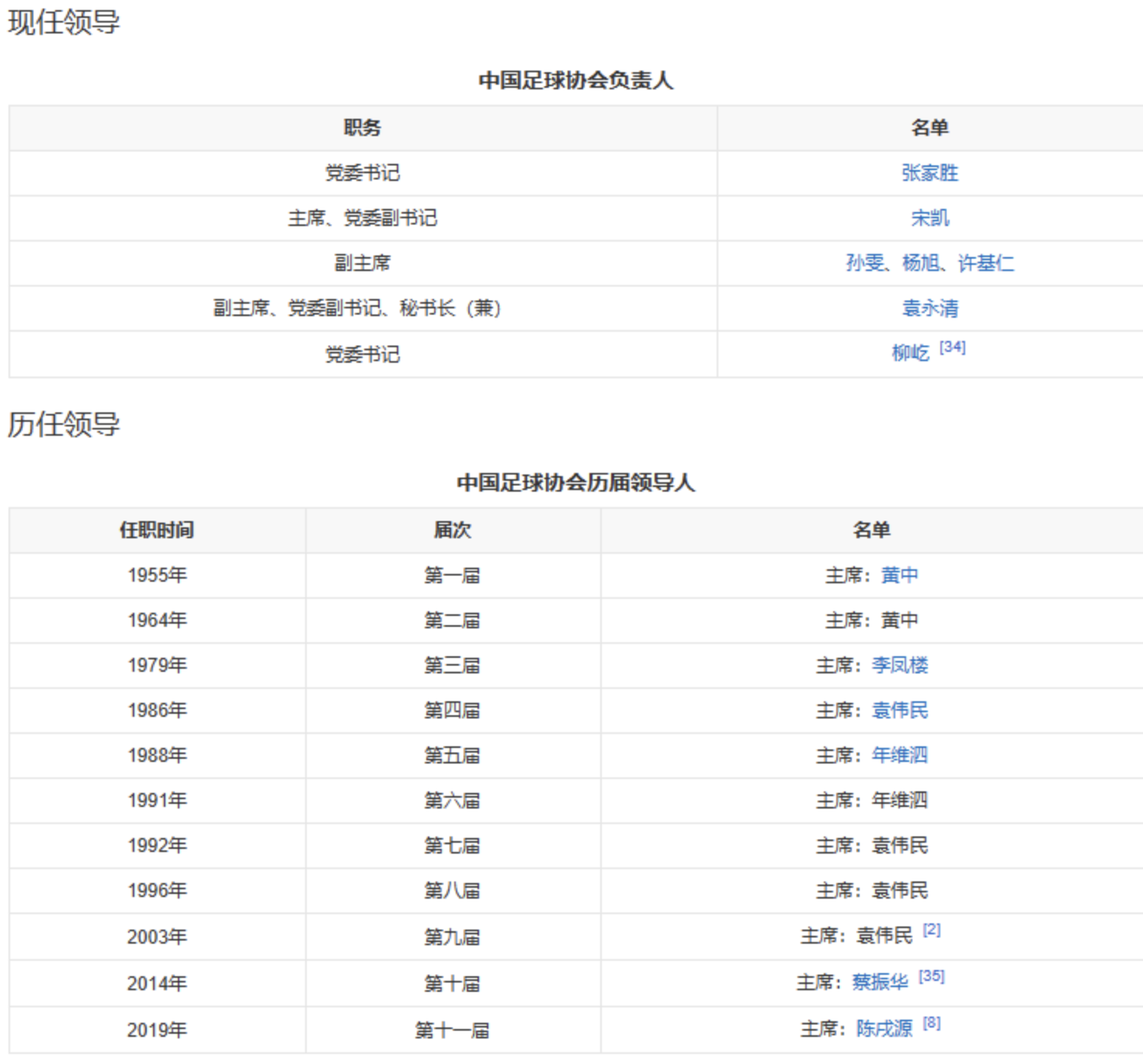Image resolution: width=1143 pixels, height=1064 pixels.
Task: Select the 第一届 cell
Action: point(453,575)
